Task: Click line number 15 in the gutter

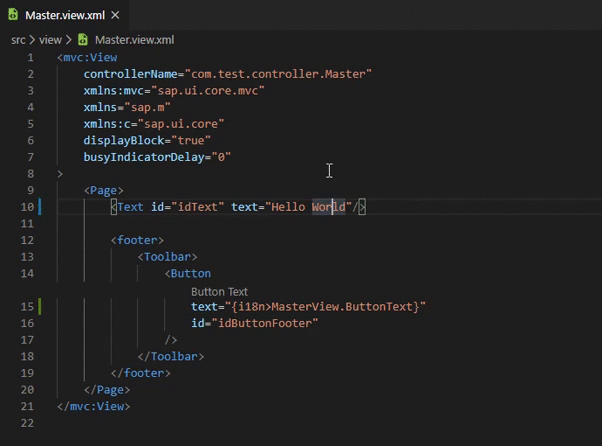Action: point(27,307)
